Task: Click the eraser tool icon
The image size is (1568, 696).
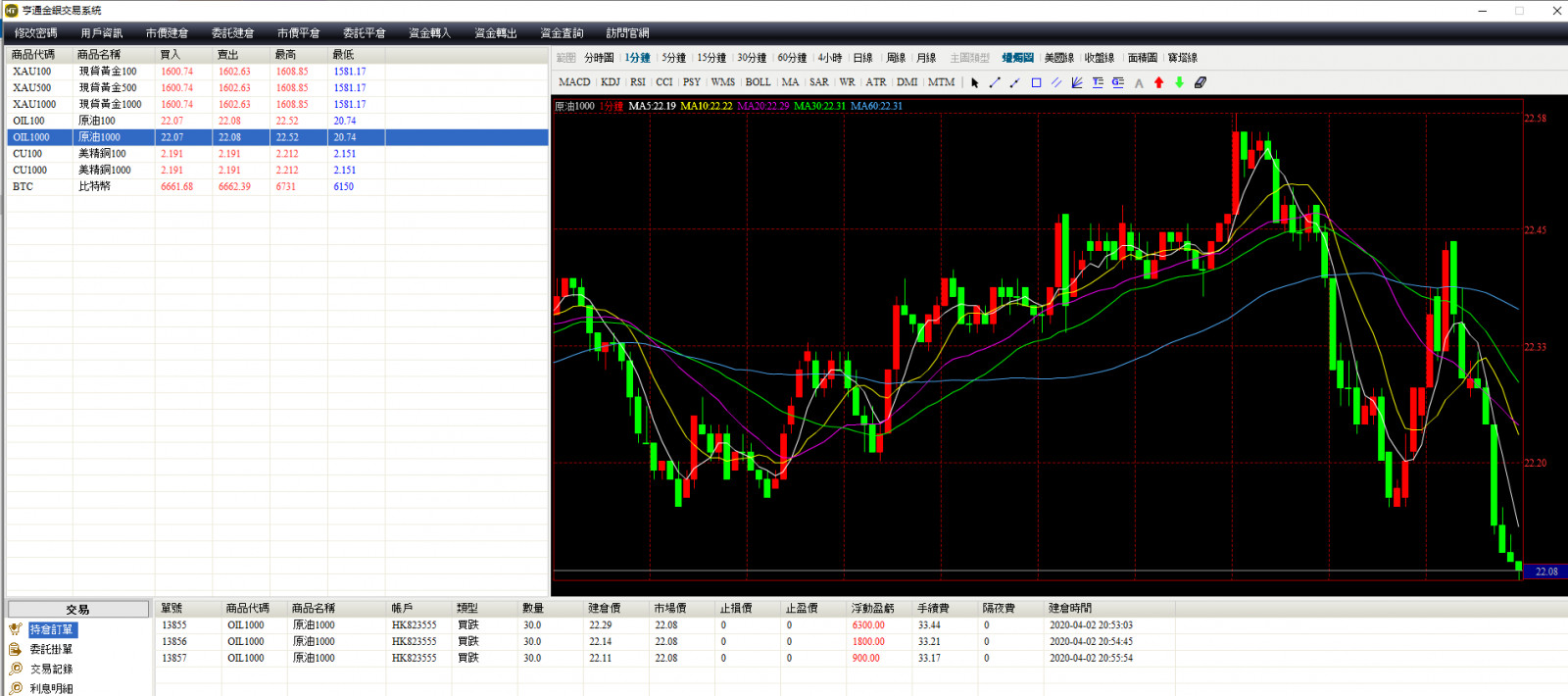Action: pos(1200,83)
